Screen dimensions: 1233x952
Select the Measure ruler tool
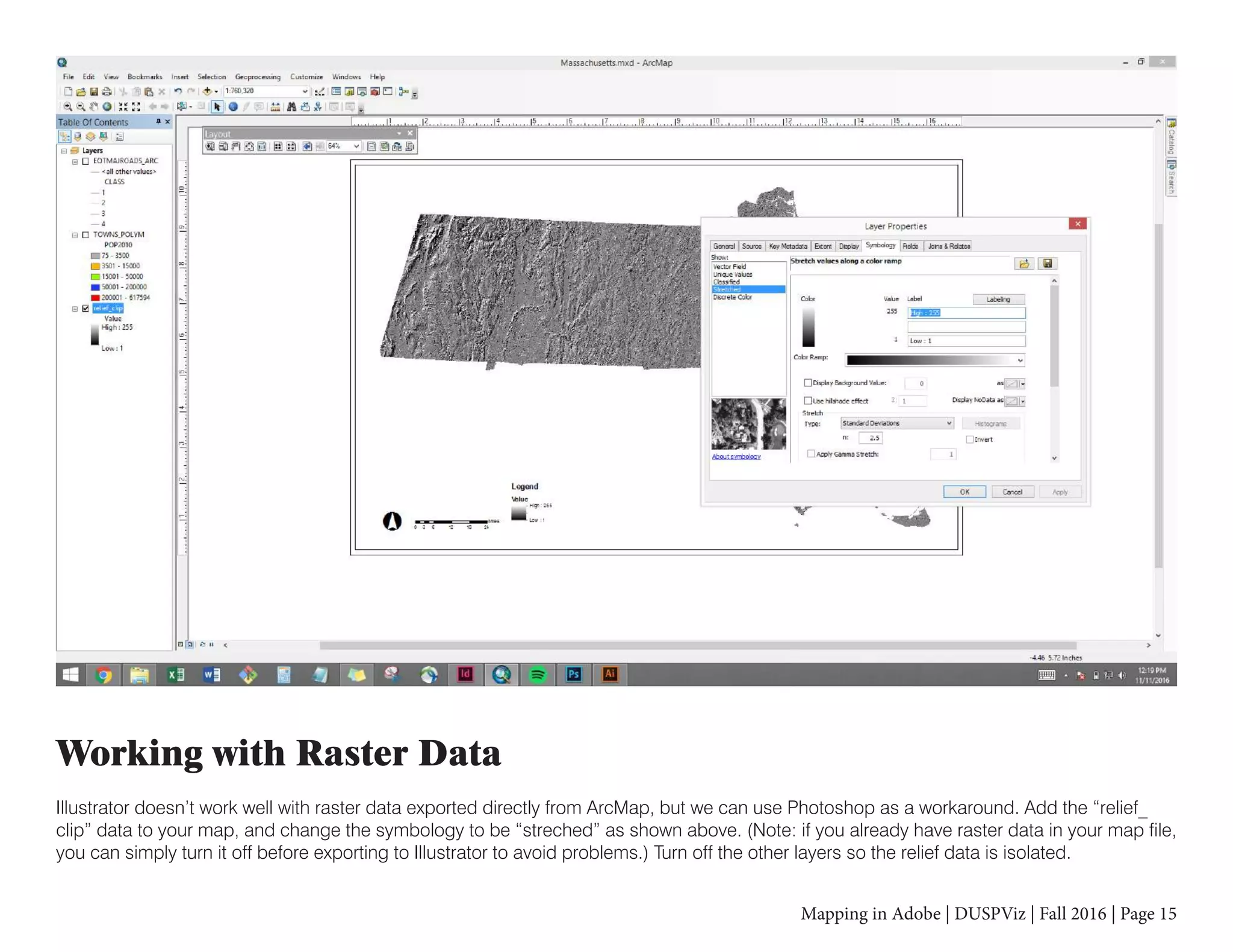coord(275,107)
